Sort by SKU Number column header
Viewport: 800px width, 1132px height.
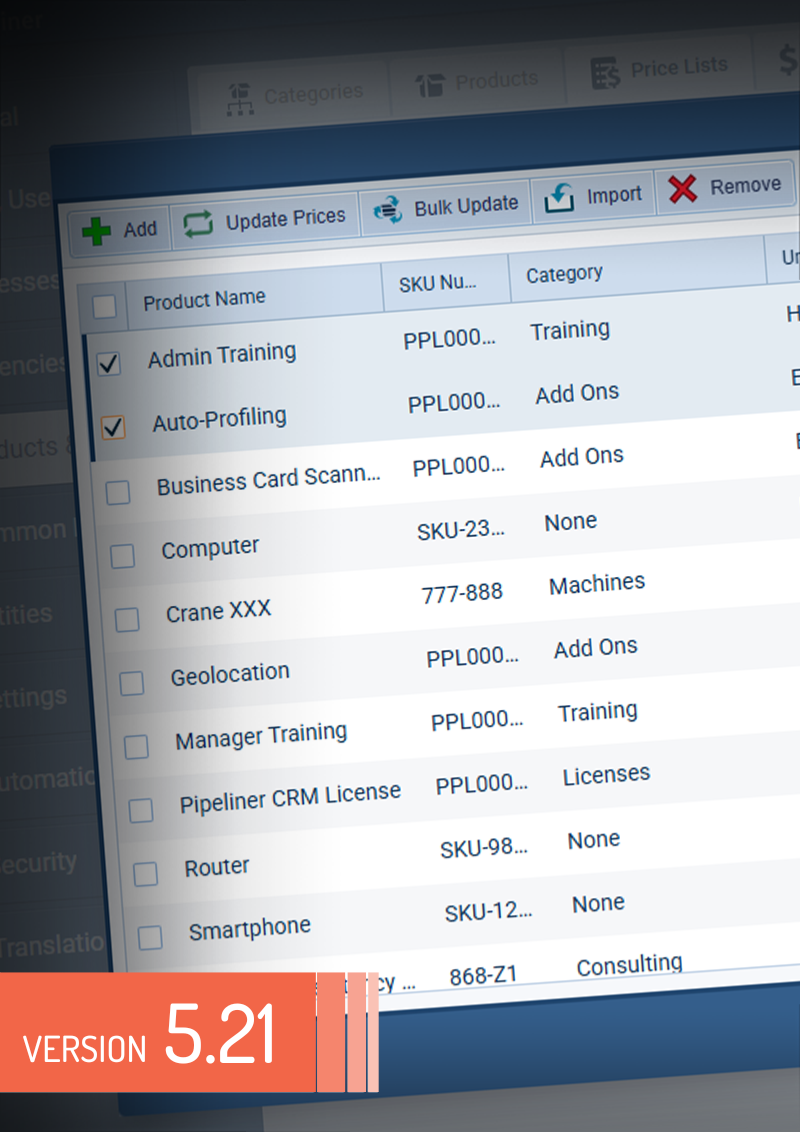(x=437, y=283)
